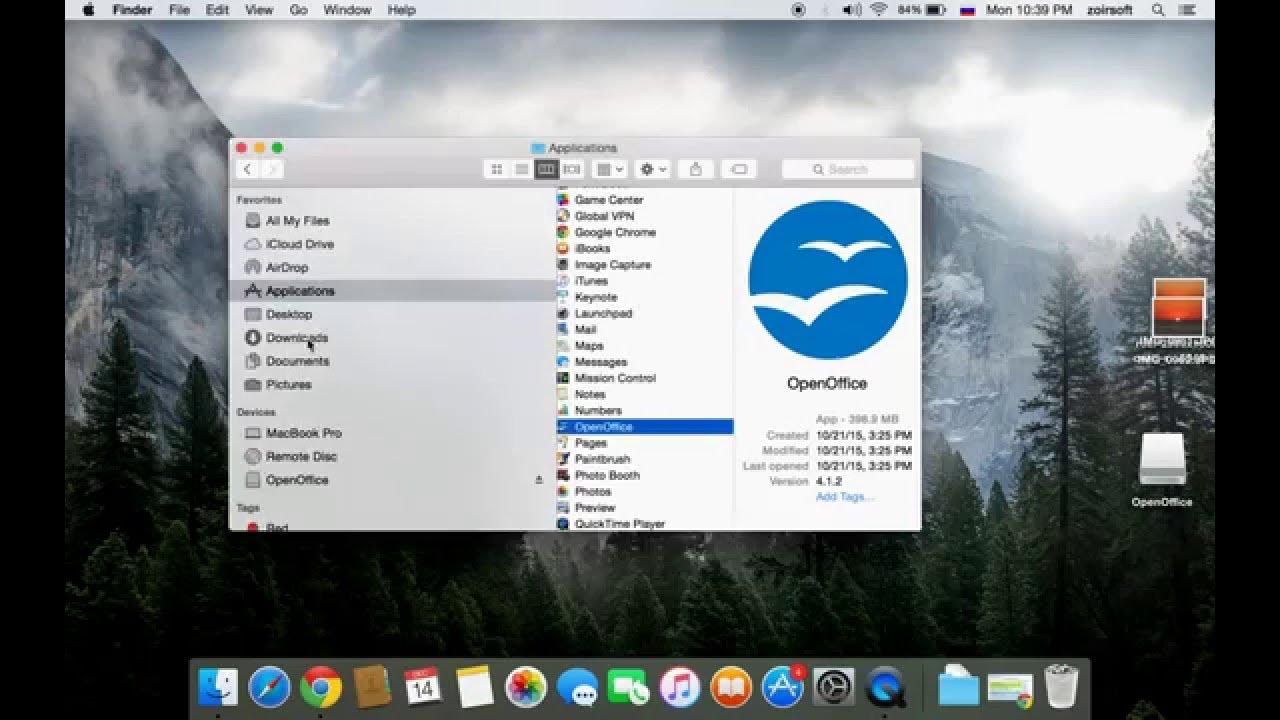Viewport: 1280px width, 720px height.
Task: Click the Share button in Finder toolbar
Action: 697,170
